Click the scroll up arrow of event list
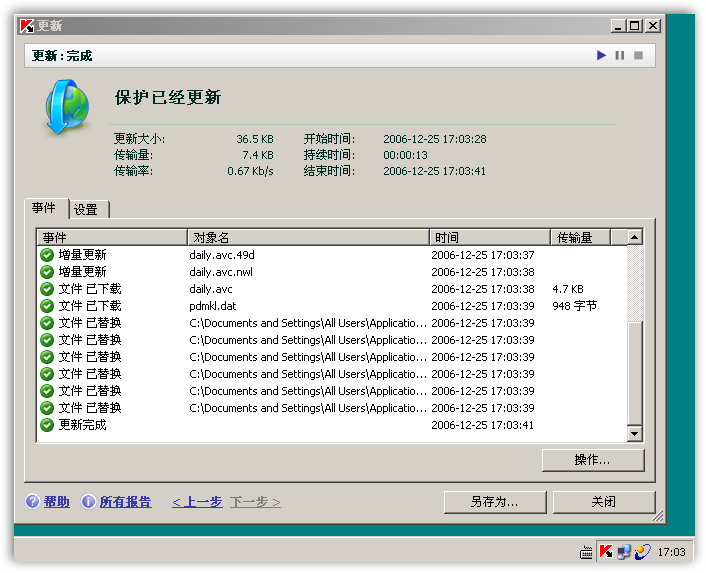The height and width of the screenshot is (573, 706). point(634,237)
